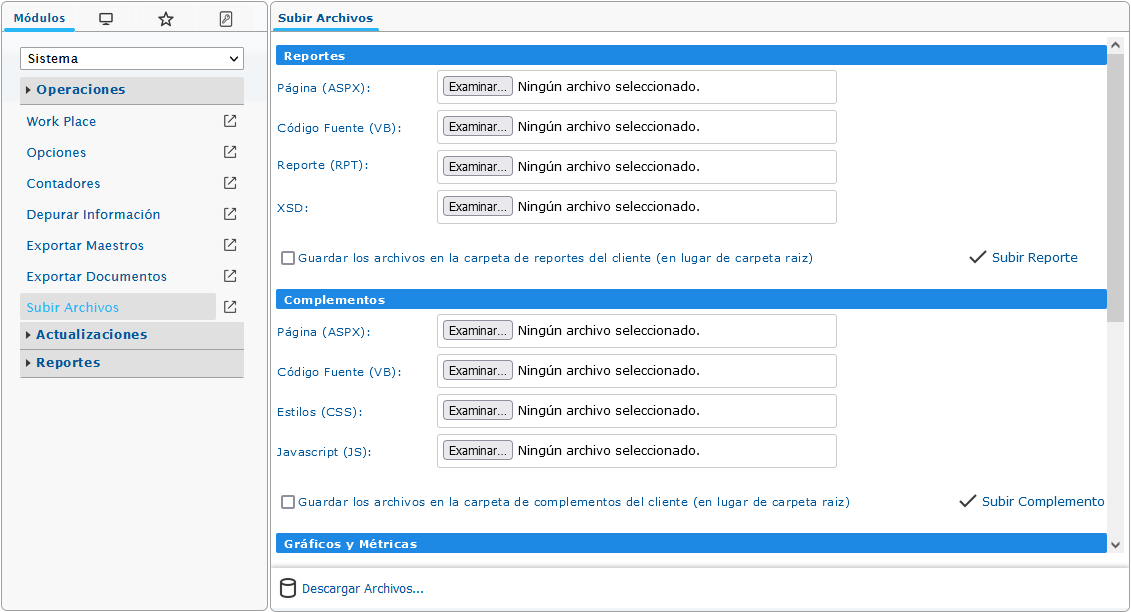Open the Work Place link
The width and height of the screenshot is (1131, 612).
tap(61, 121)
